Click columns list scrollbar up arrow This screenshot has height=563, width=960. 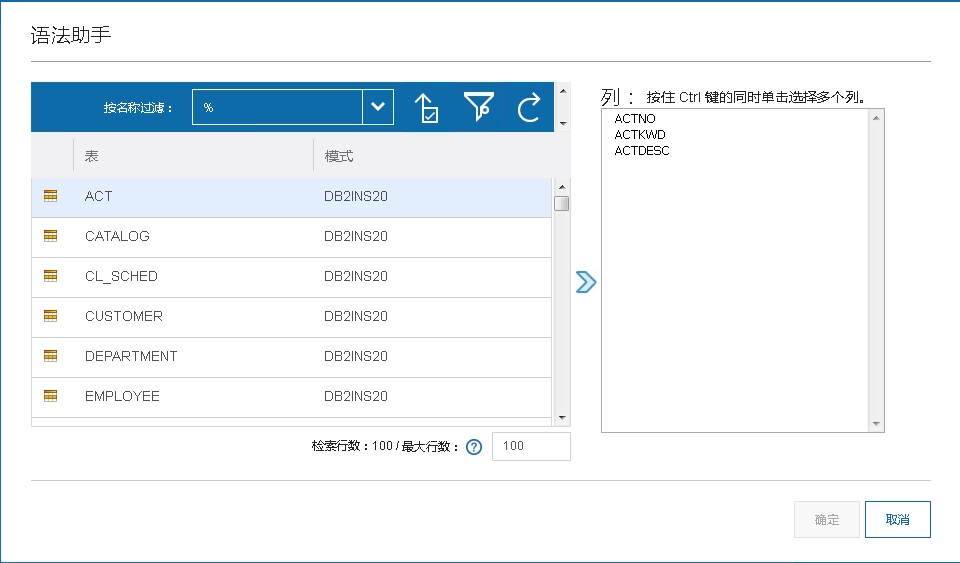click(x=876, y=118)
